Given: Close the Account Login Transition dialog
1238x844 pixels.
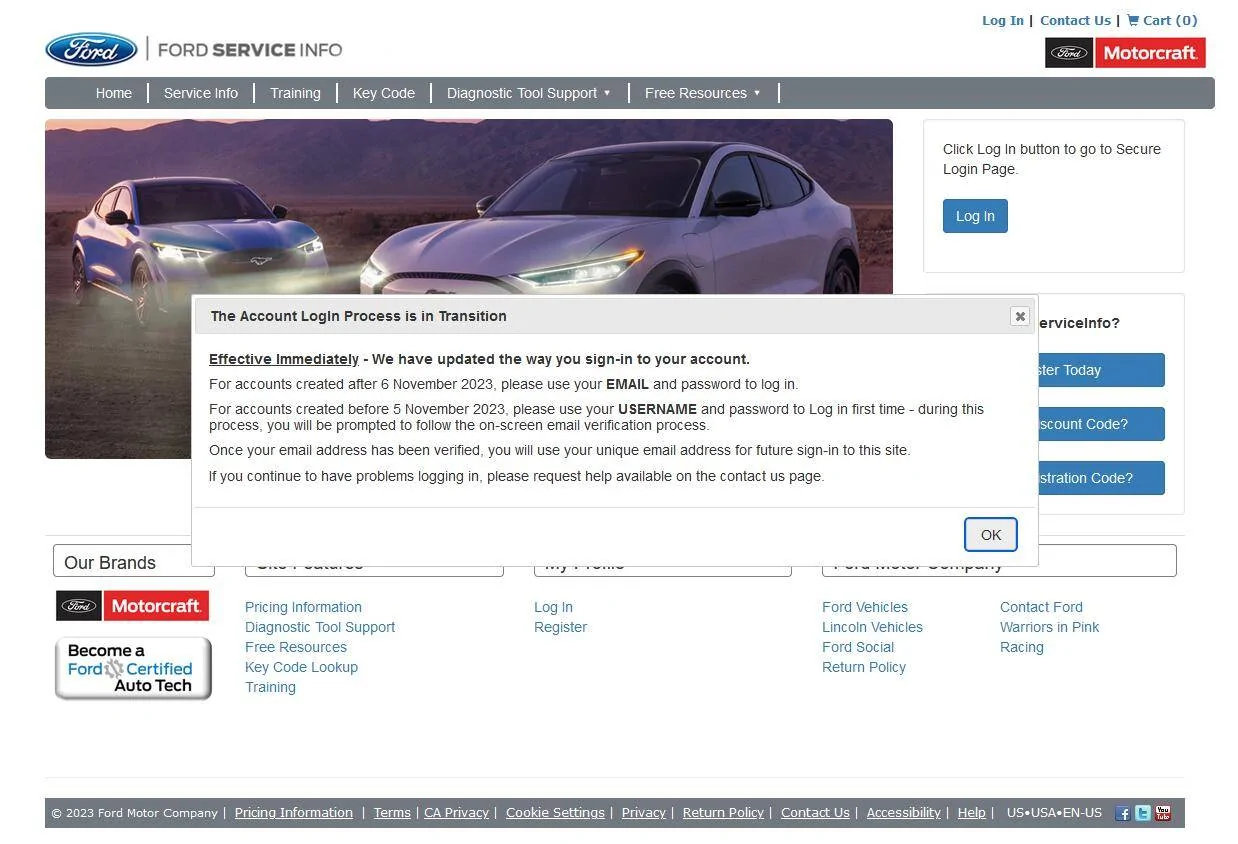Looking at the screenshot, I should [x=1020, y=316].
